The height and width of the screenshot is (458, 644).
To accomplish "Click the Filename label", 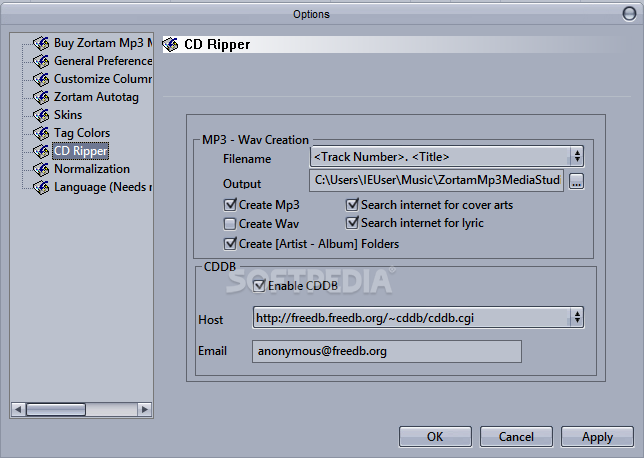I will [x=247, y=159].
